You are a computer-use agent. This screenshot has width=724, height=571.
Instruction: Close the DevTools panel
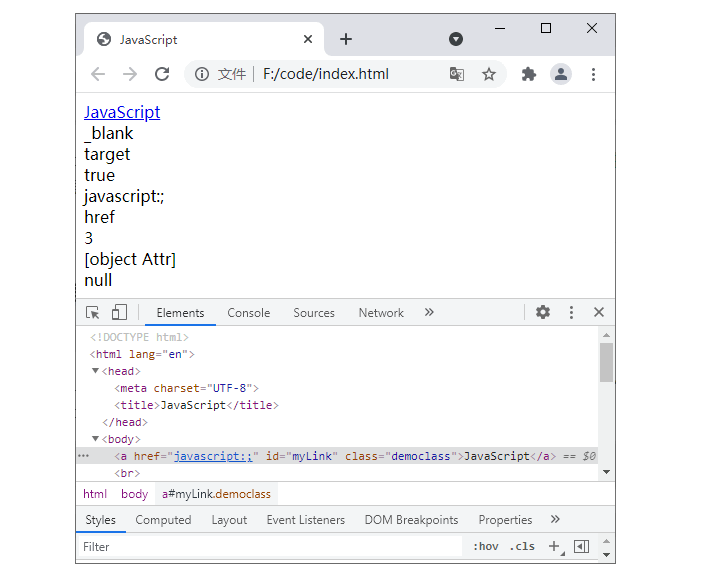tap(599, 312)
